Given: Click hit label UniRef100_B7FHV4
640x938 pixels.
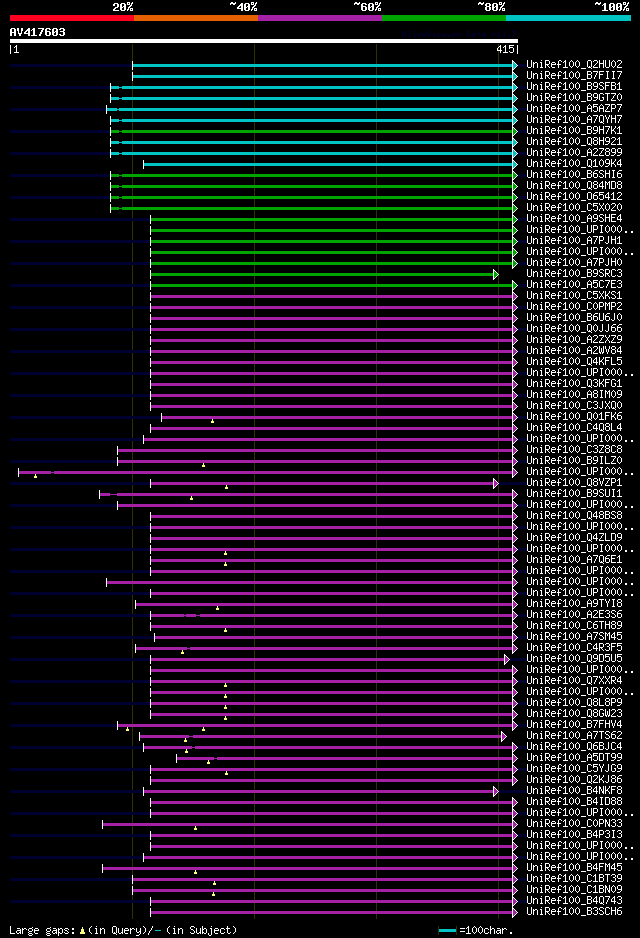Looking at the screenshot, I should (574, 725).
